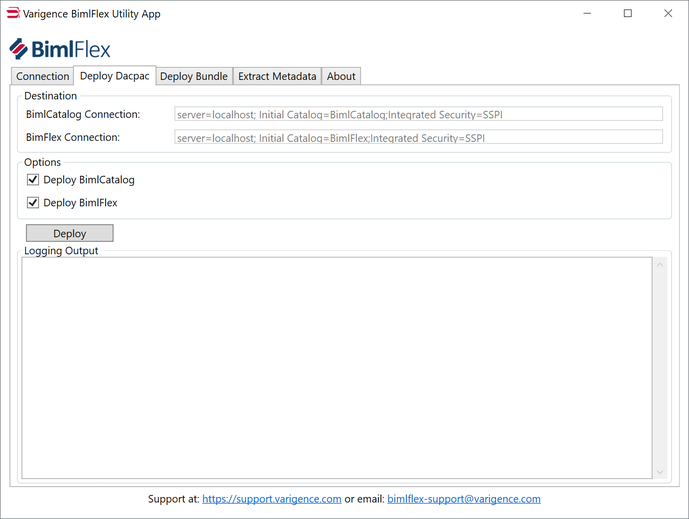This screenshot has height=519, width=689.
Task: Click the 'BimlCatalog Connection:' label
Action: point(83,114)
